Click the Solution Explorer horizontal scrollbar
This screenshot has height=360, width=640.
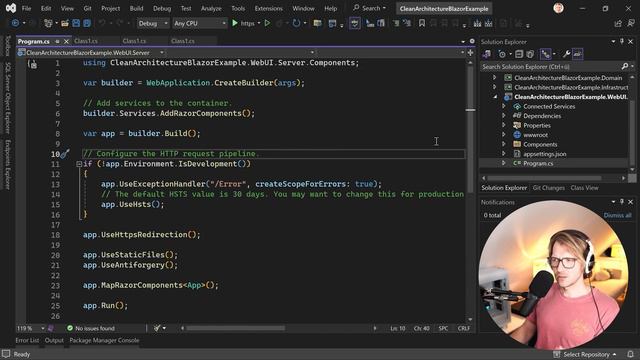coord(544,178)
